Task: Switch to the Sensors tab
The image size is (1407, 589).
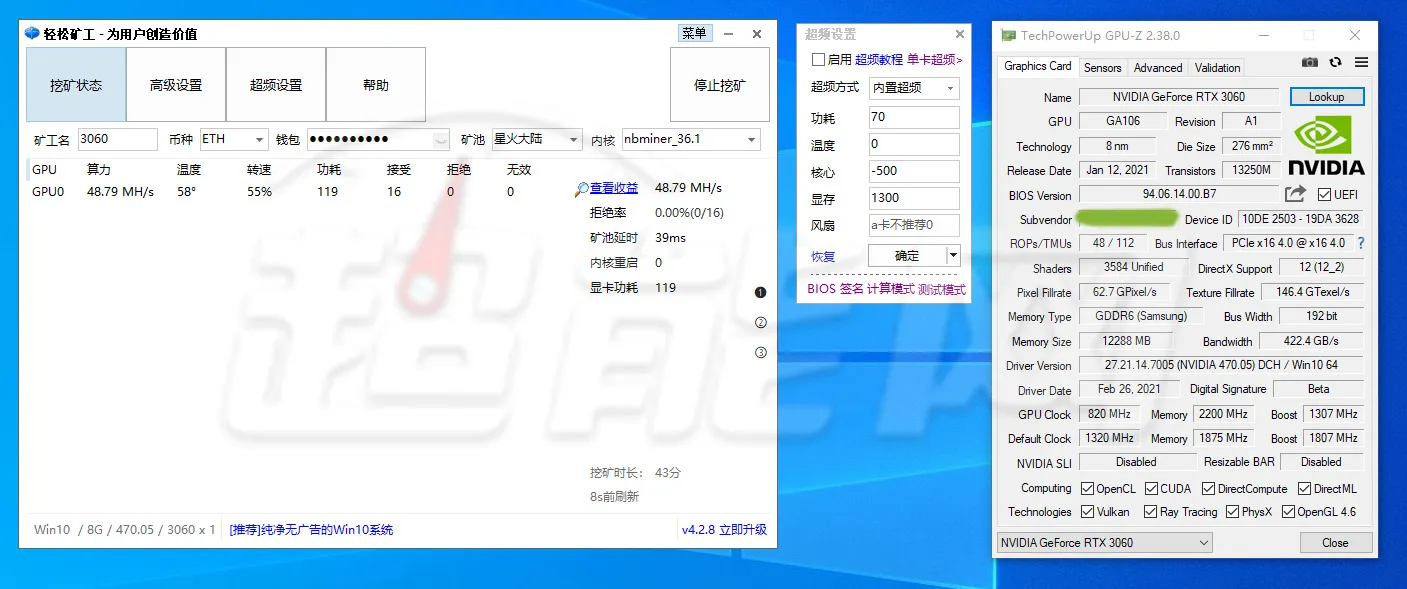Action: tap(1102, 68)
